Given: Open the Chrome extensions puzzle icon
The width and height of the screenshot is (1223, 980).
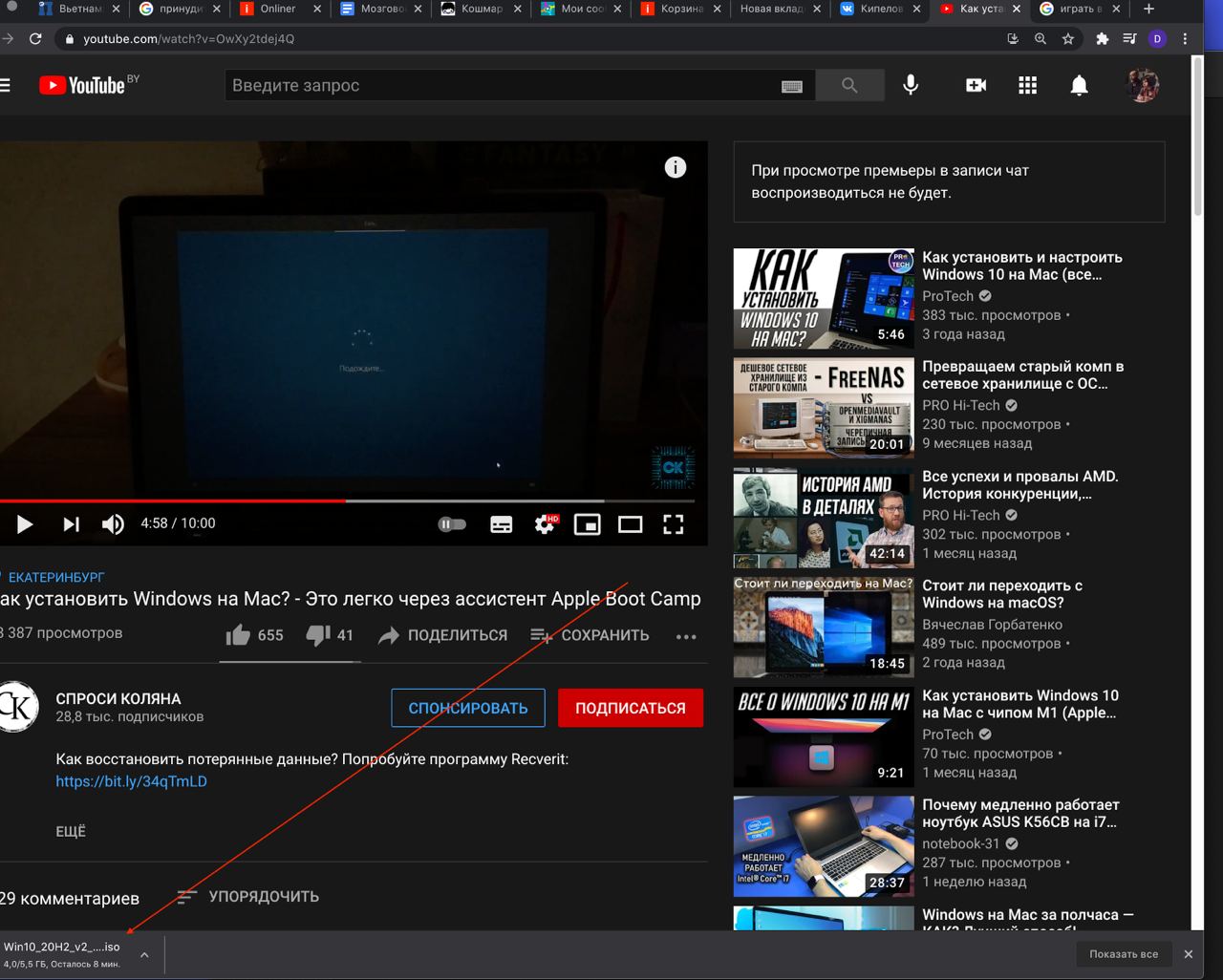Looking at the screenshot, I should [x=1102, y=39].
